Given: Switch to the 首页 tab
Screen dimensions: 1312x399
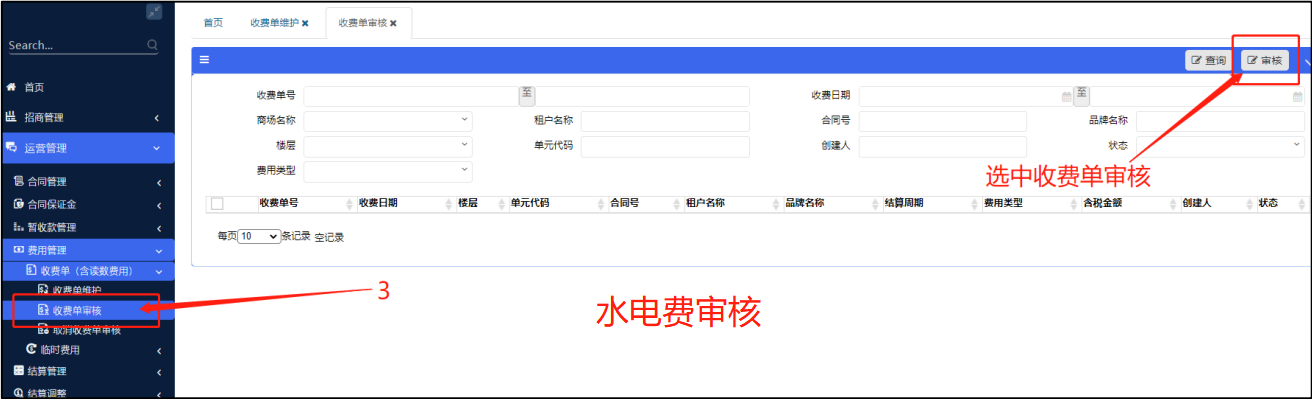Looking at the screenshot, I should coord(213,23).
